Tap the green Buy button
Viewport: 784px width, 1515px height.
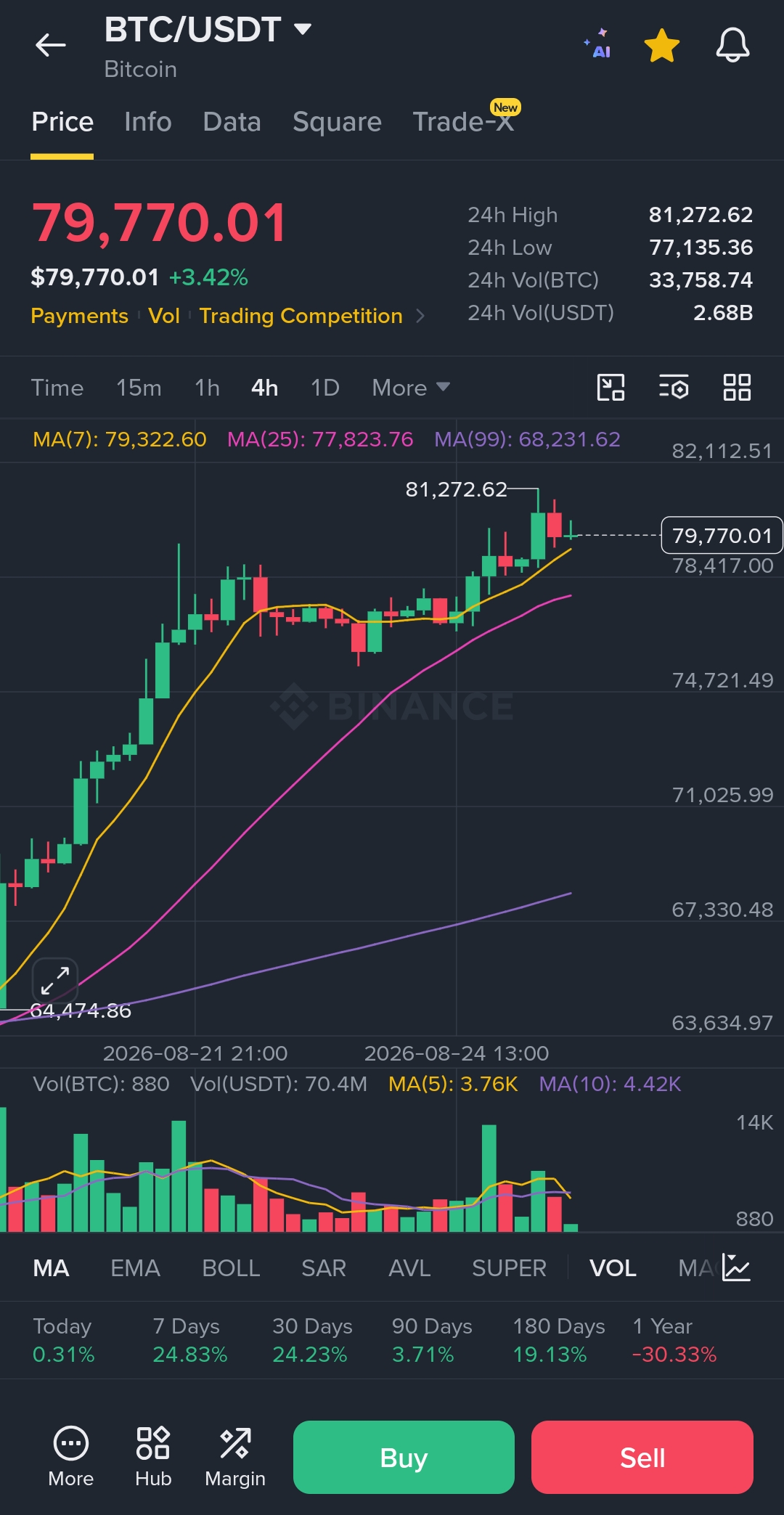[x=404, y=1457]
